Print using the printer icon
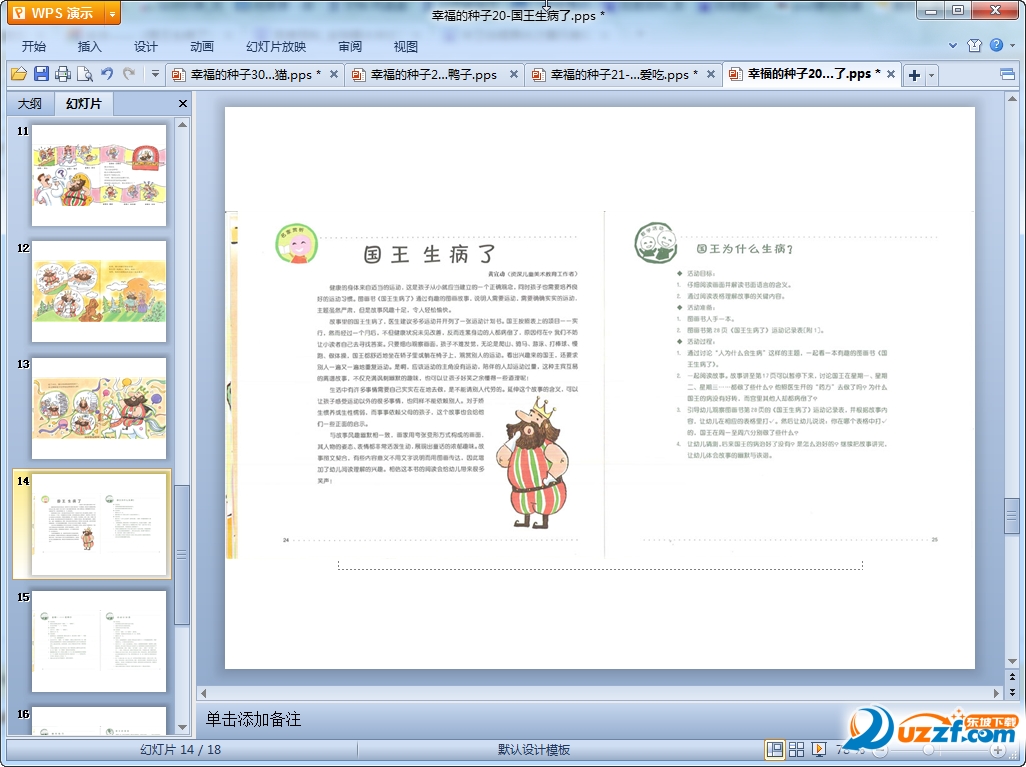 tap(63, 74)
